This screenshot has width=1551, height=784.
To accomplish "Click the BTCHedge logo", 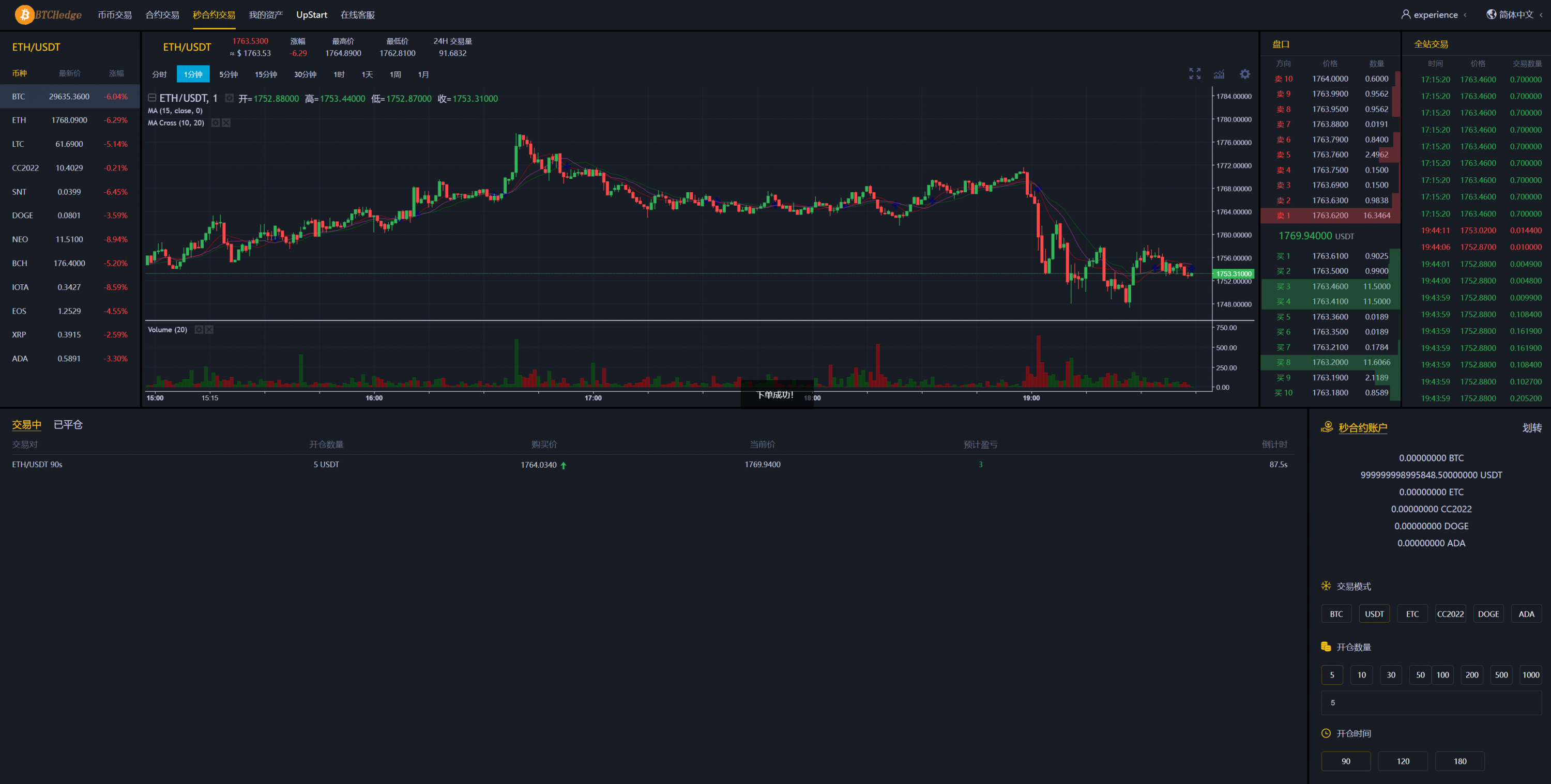I will [x=48, y=14].
